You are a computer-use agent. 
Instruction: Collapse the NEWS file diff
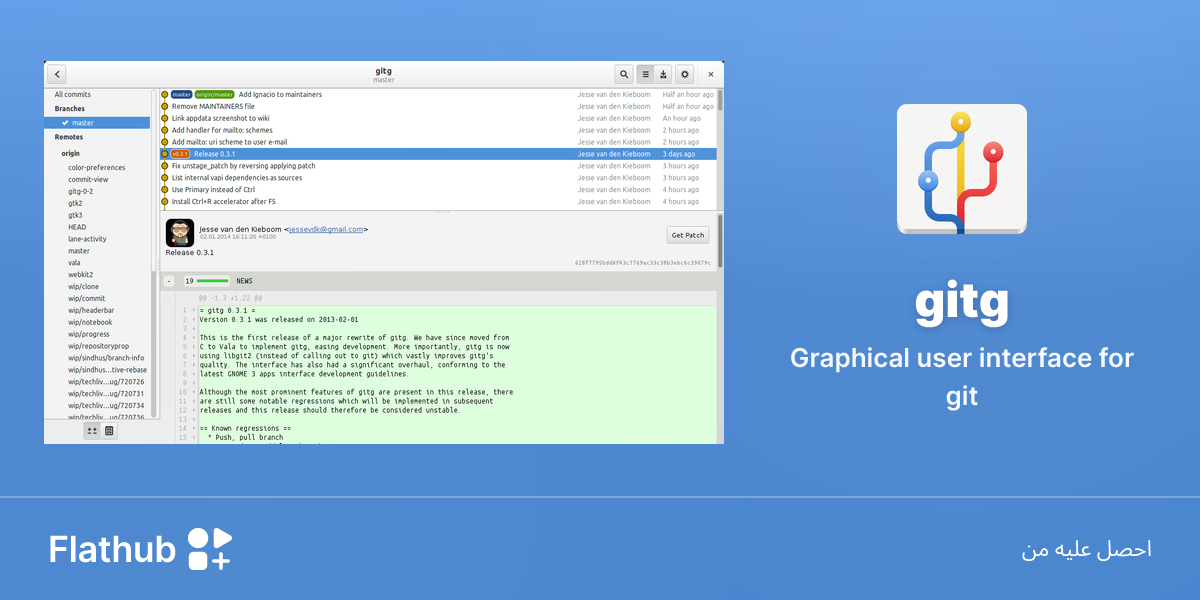pos(169,281)
